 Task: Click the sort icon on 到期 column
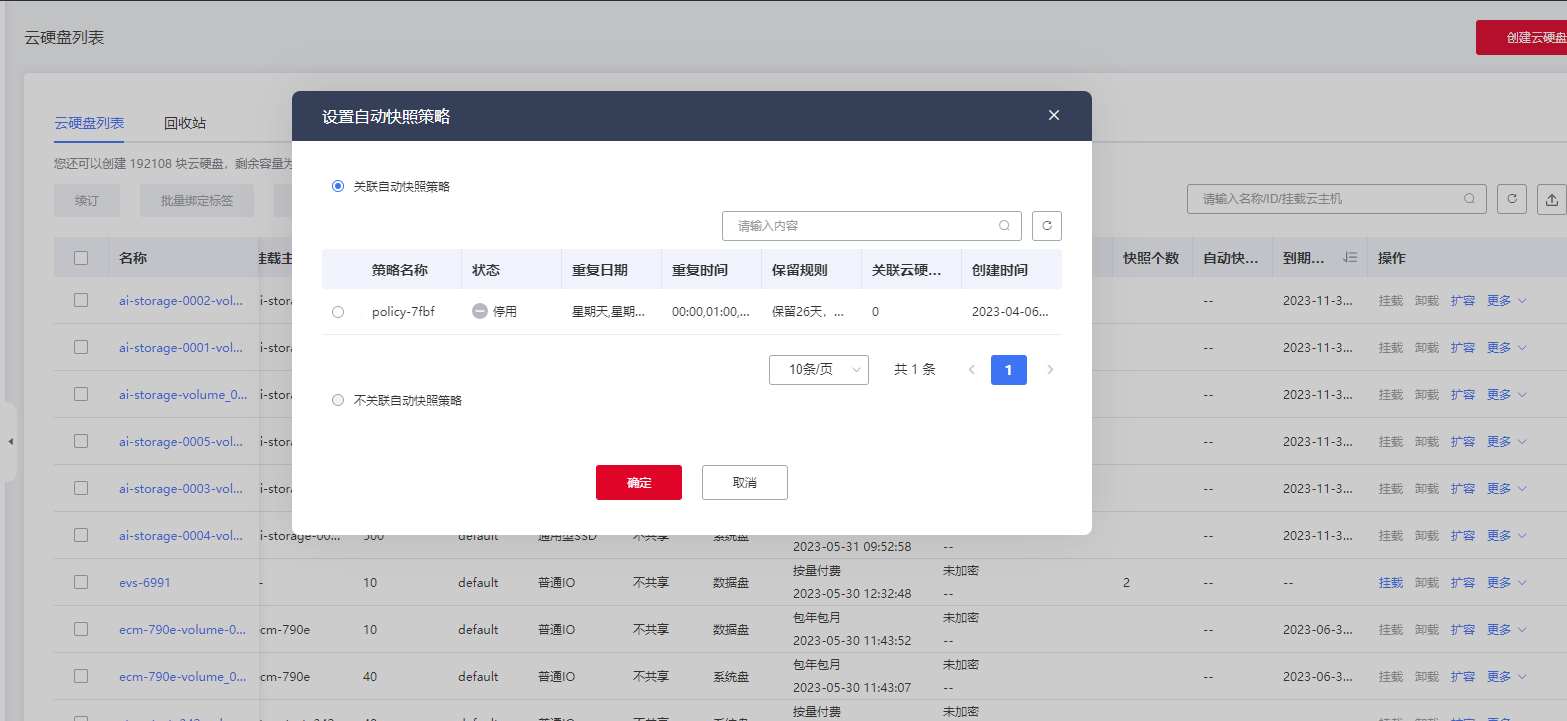click(x=1350, y=258)
